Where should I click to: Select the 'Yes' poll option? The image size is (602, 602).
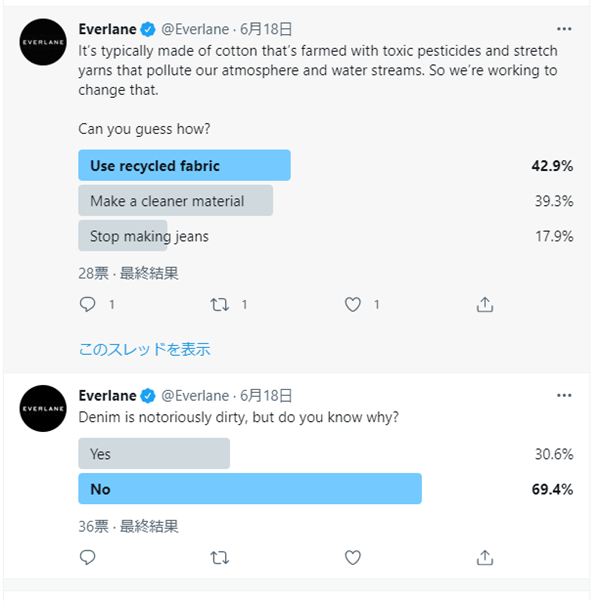point(154,454)
